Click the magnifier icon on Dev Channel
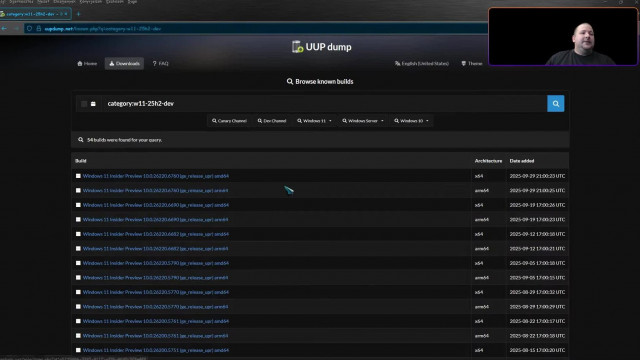Viewport: 640px width, 360px height. tap(260, 121)
